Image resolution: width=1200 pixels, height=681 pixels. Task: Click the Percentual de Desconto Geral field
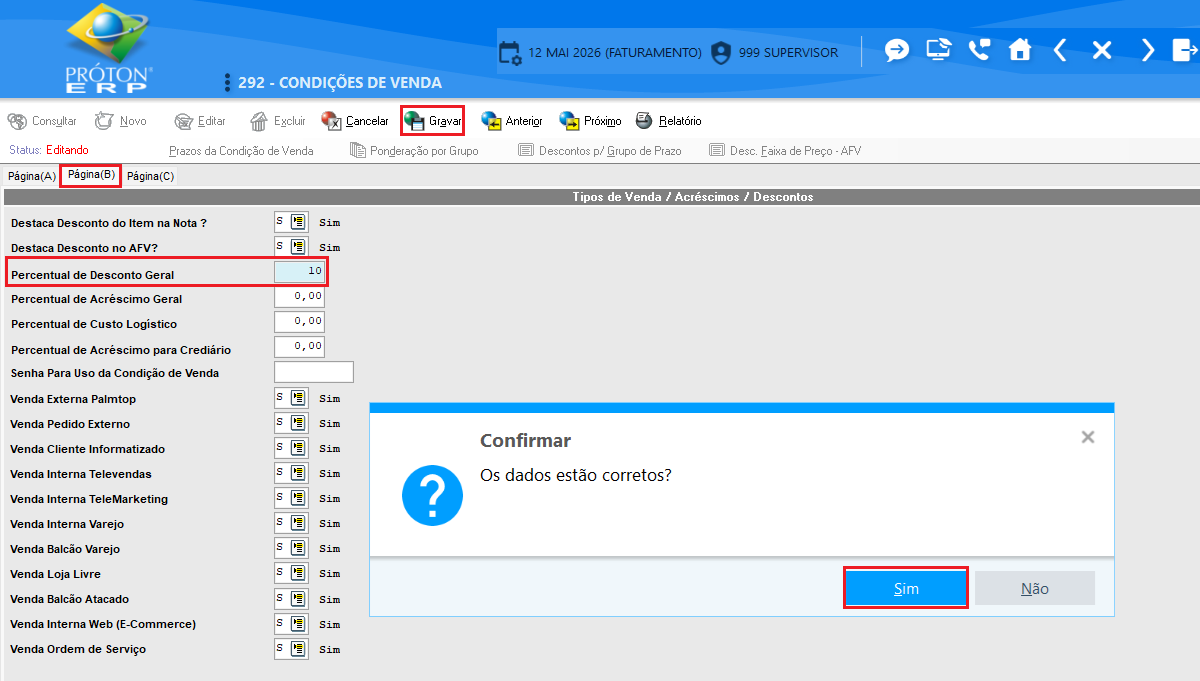coord(299,272)
